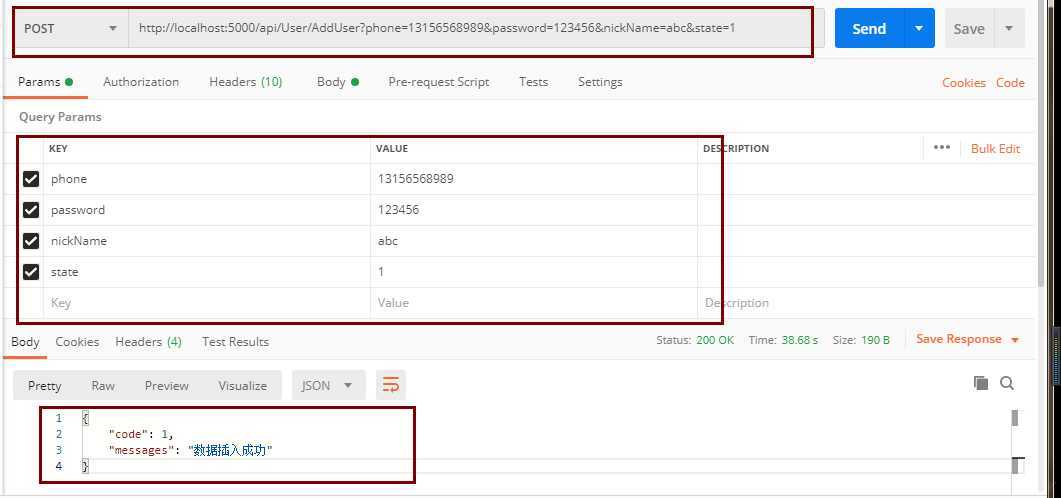Click the Send button
This screenshot has height=498, width=1061.
(x=870, y=28)
